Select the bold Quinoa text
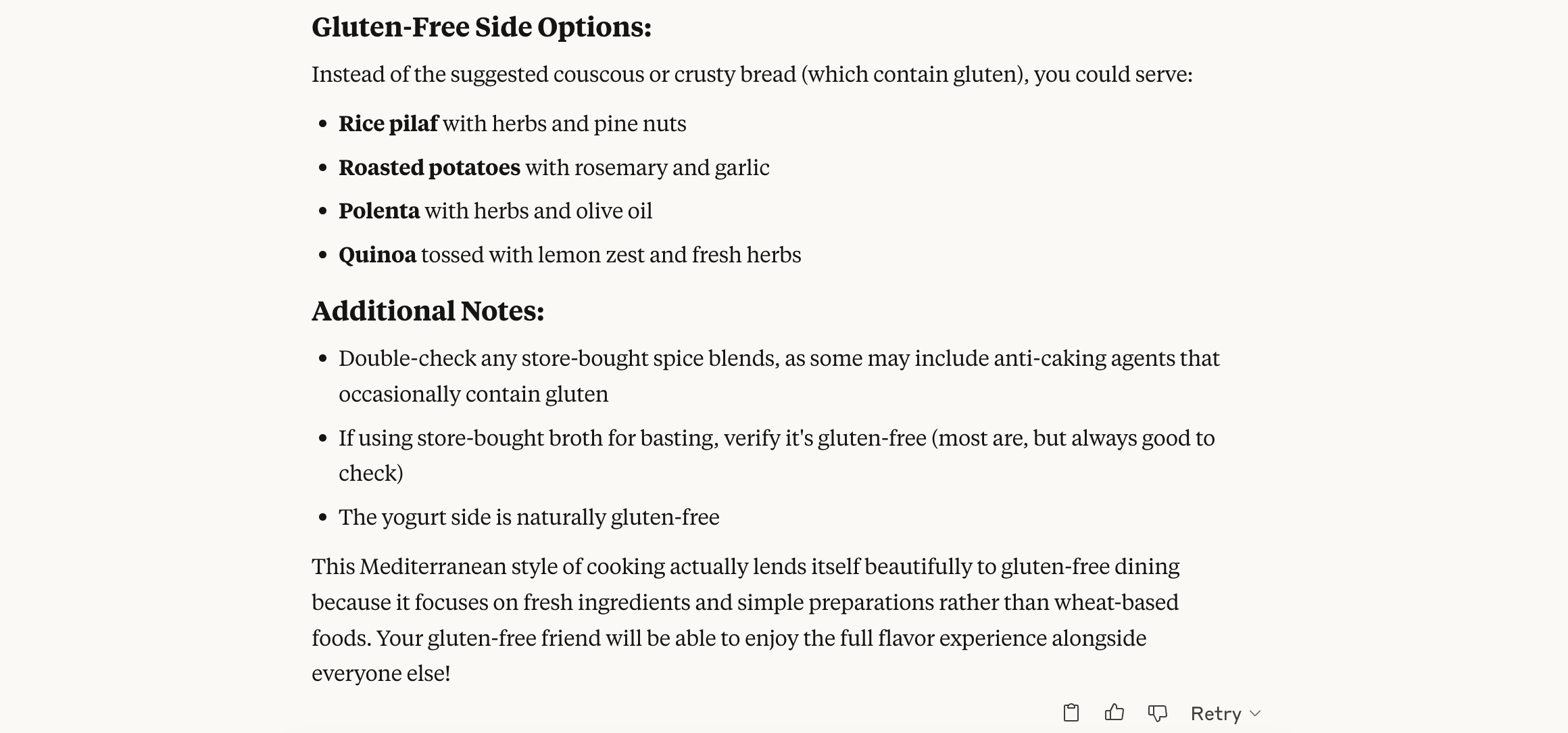The height and width of the screenshot is (733, 1568). 377,255
